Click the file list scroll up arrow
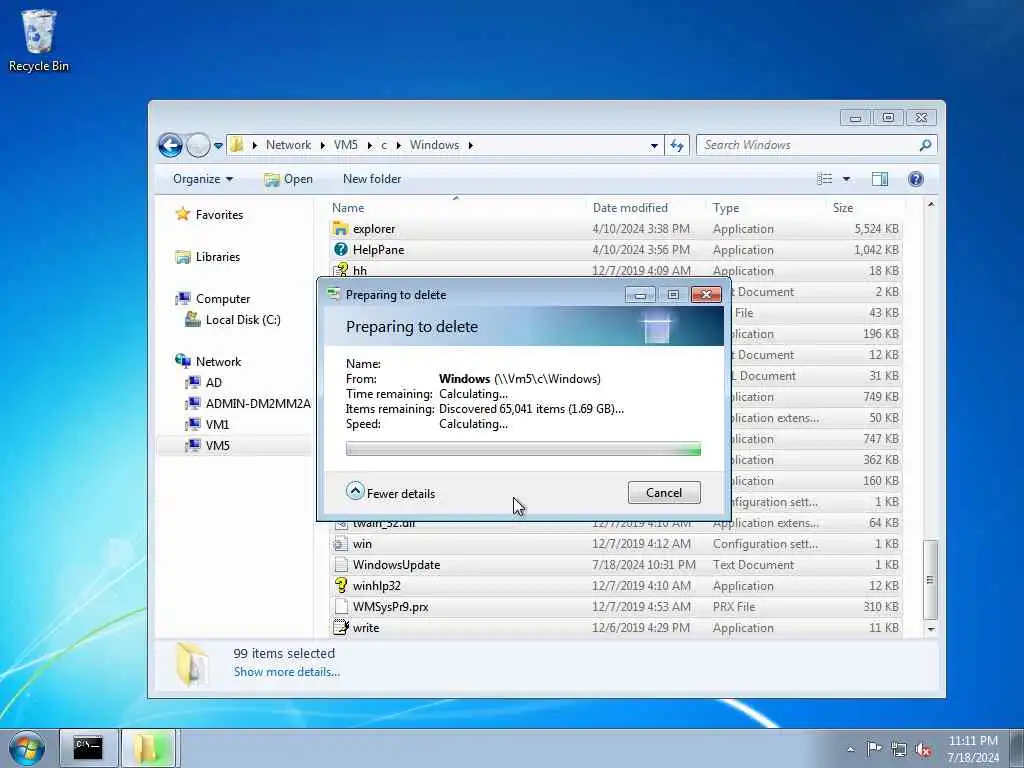The width and height of the screenshot is (1024, 768). click(x=931, y=205)
